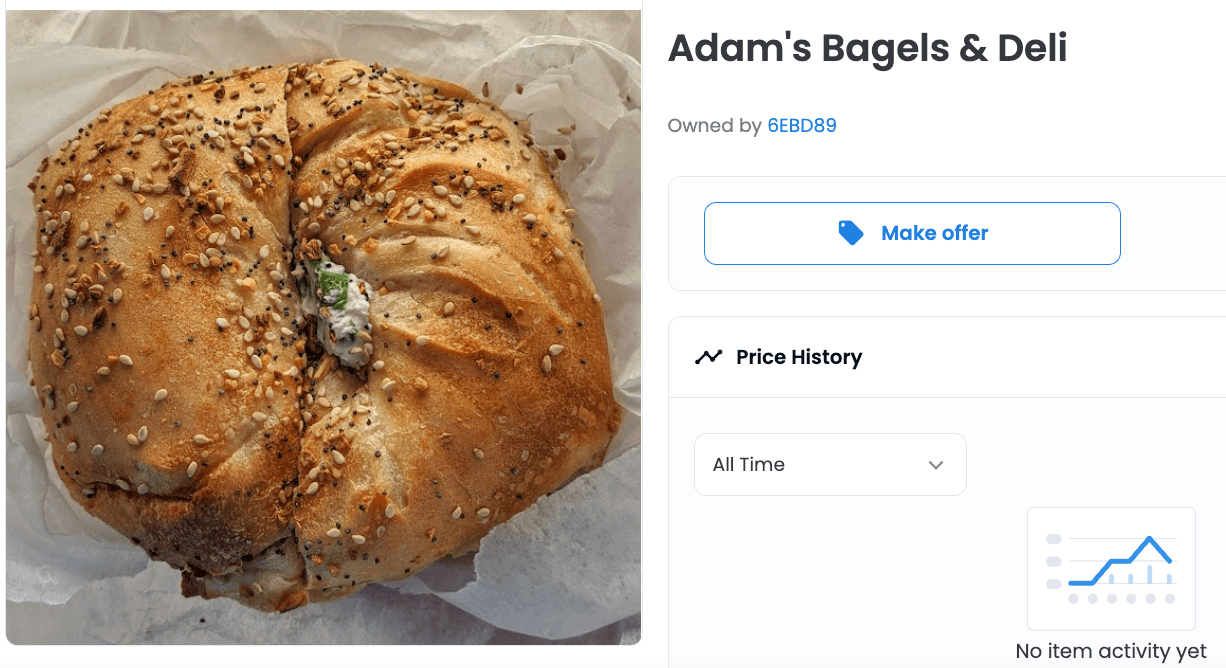The image size is (1226, 668).
Task: Click the 'Price History' heading text
Action: tap(799, 357)
